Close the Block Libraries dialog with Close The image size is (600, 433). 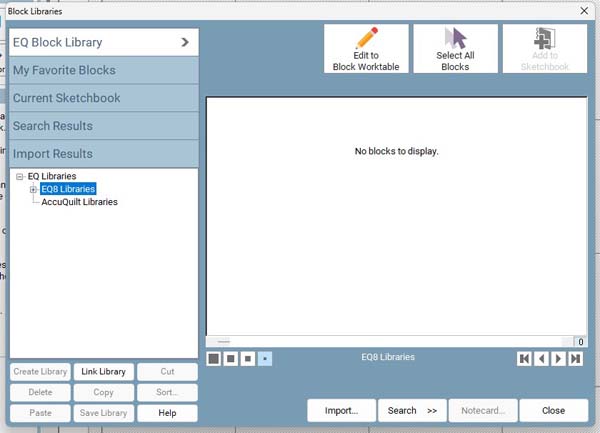553,410
